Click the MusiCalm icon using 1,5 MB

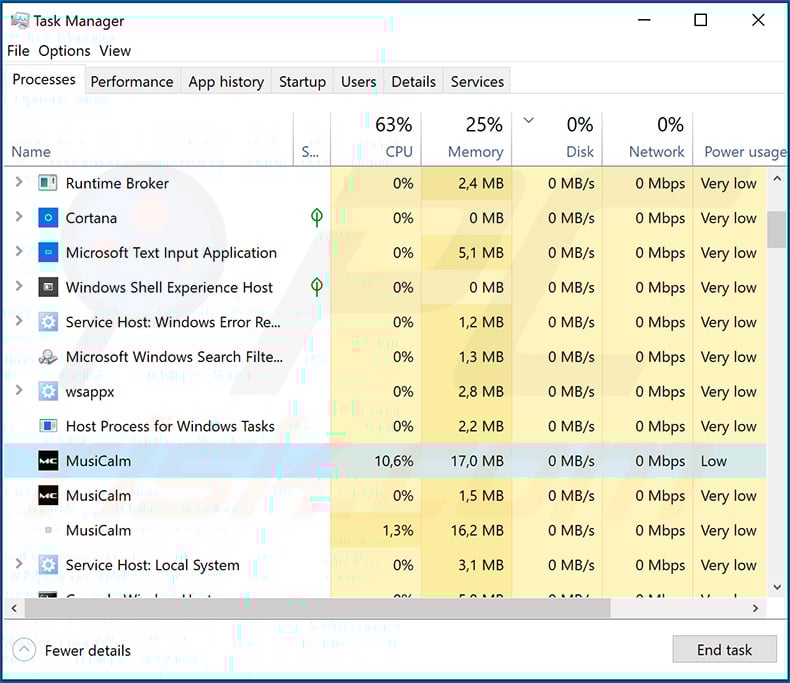pos(48,496)
